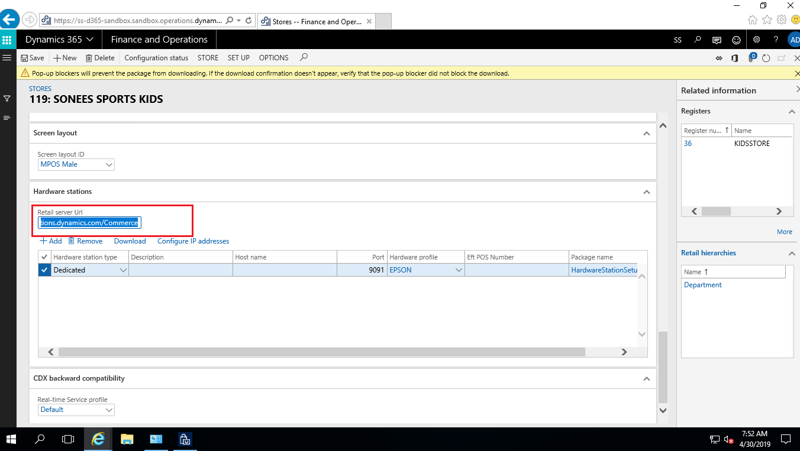Open the Real-time Service profile dropdown

[x=109, y=410]
